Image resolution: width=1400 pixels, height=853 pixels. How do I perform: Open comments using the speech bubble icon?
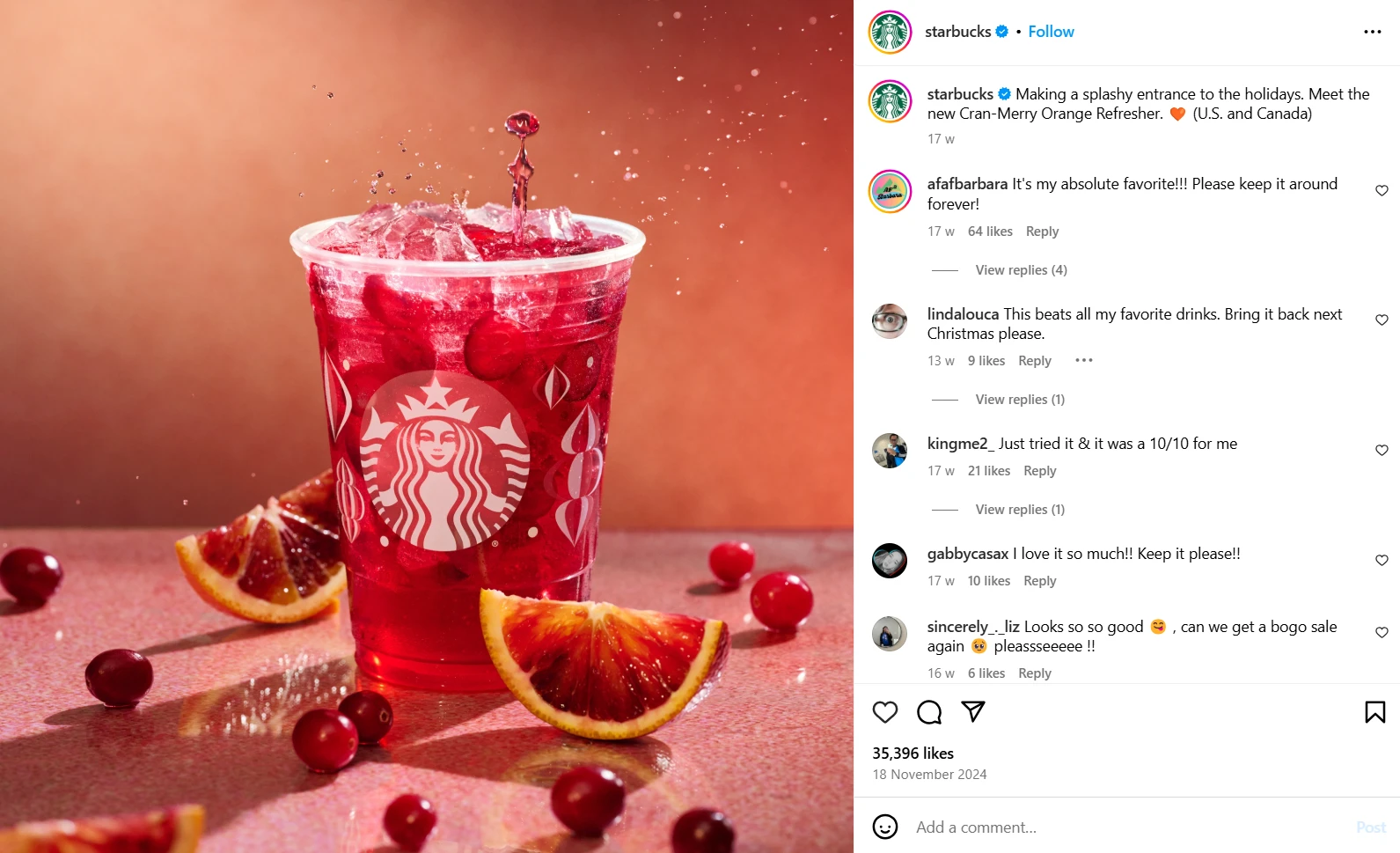pyautogui.click(x=929, y=712)
